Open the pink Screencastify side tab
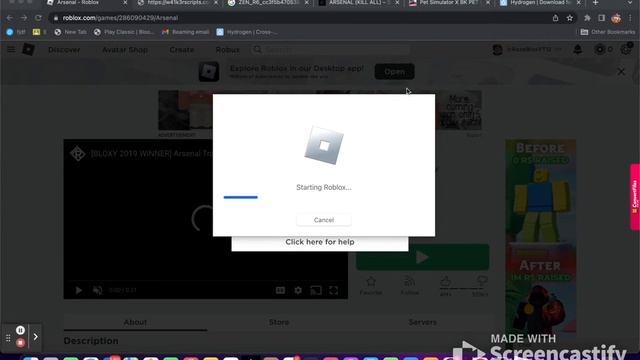 point(635,197)
